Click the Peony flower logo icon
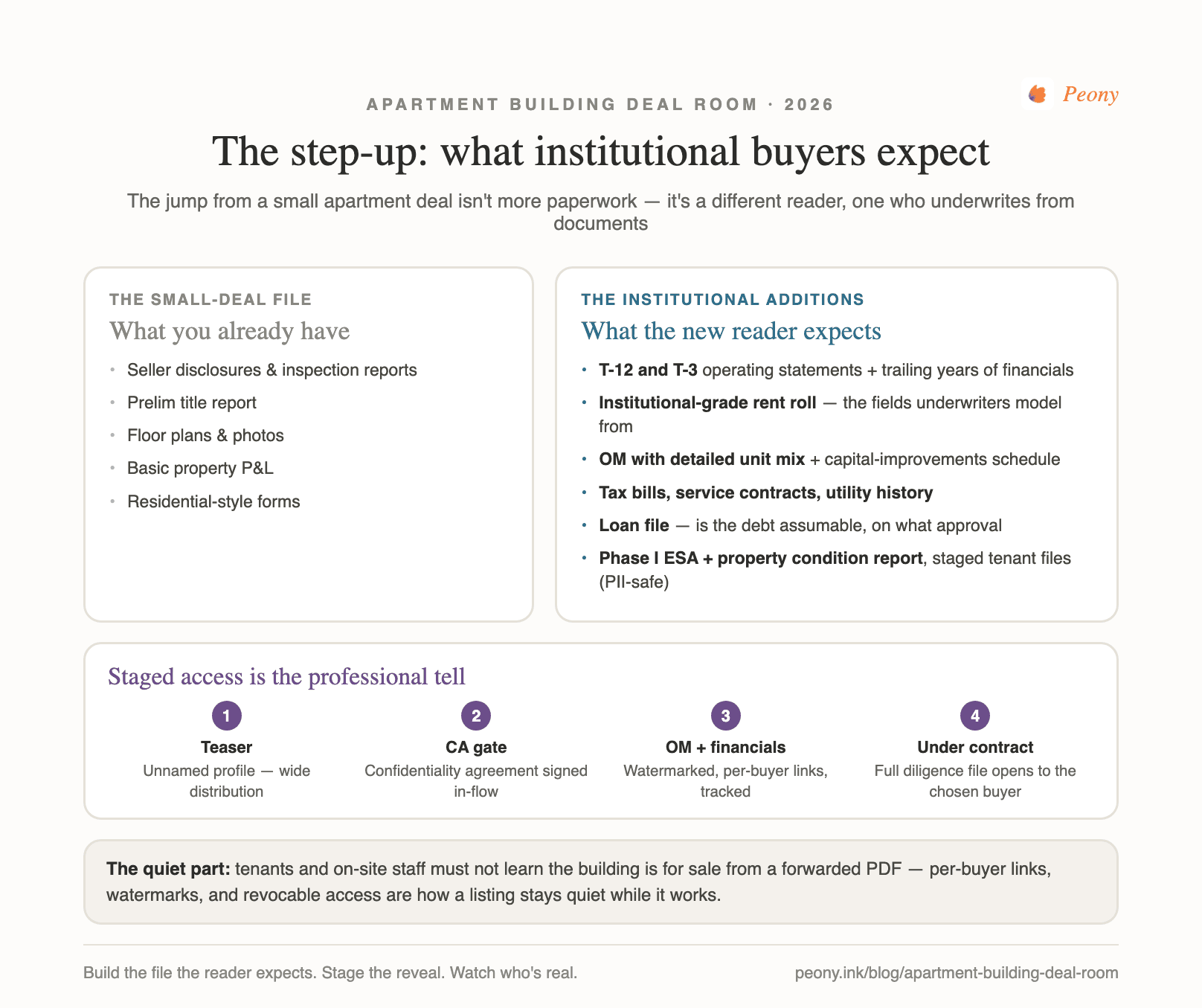Image resolution: width=1202 pixels, height=1008 pixels. point(1037,94)
